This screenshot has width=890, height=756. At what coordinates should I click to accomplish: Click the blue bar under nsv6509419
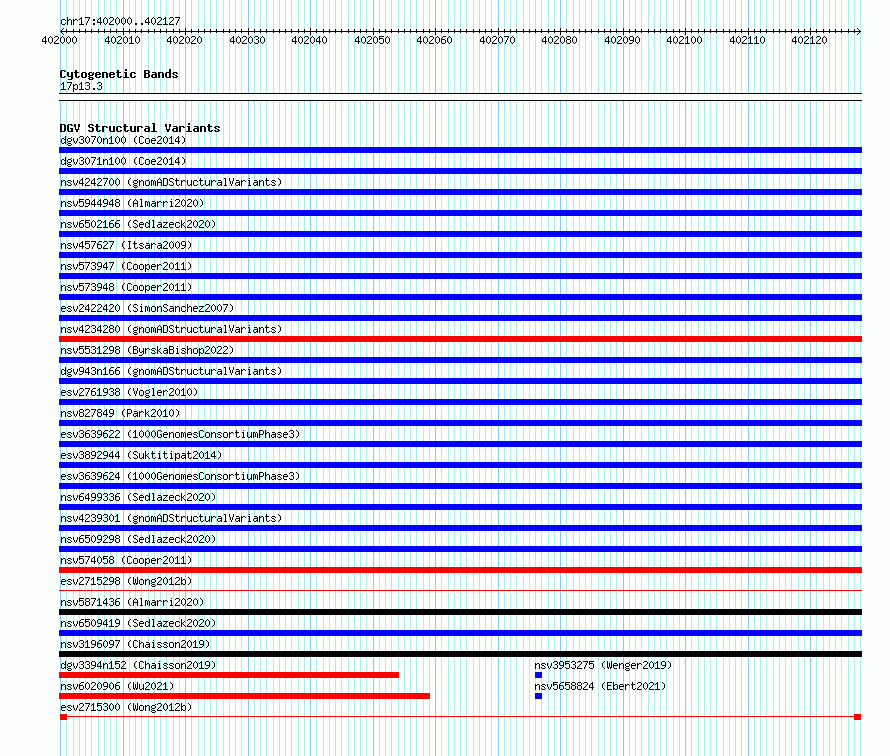(460, 633)
